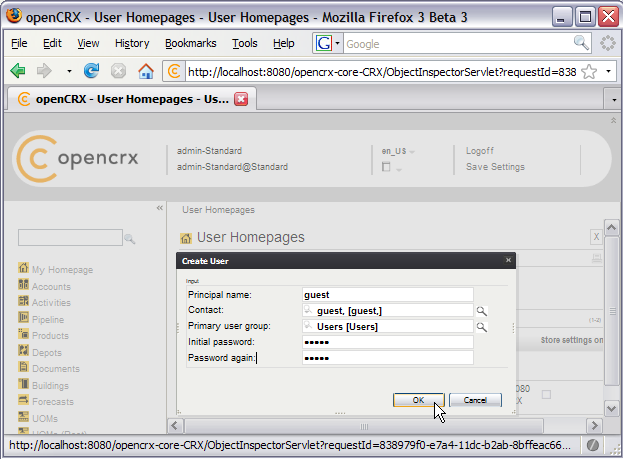Click the activity throbber icon

[608, 43]
